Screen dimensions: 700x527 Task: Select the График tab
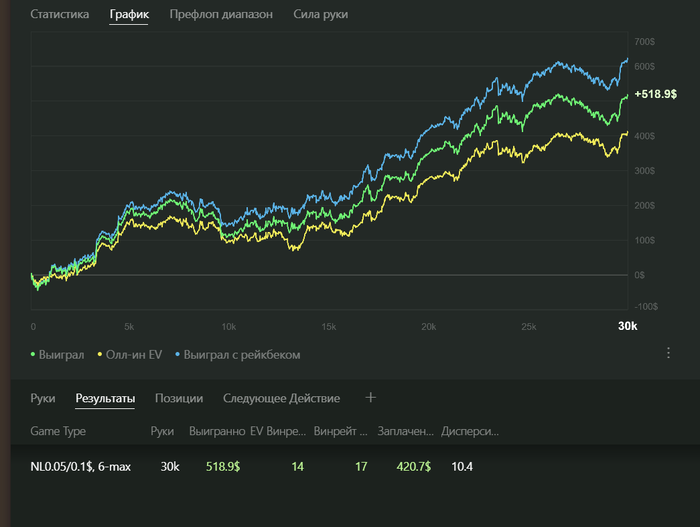(129, 14)
